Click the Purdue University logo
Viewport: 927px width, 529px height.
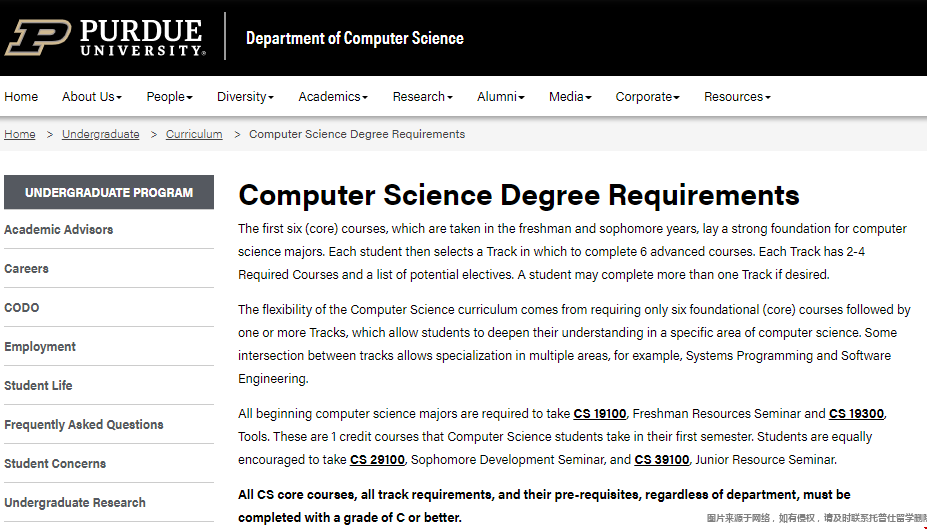coord(105,37)
